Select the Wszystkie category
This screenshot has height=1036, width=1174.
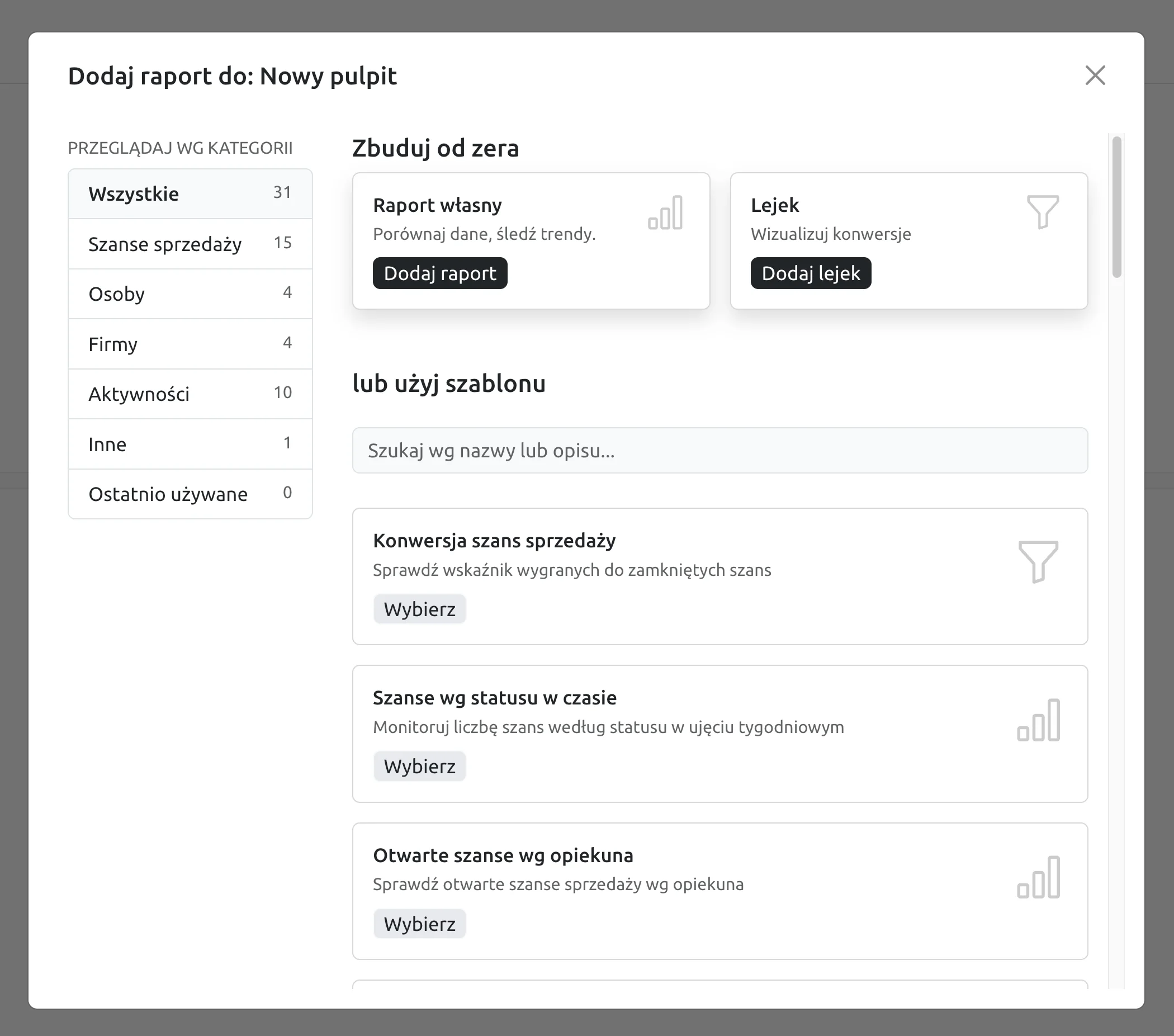click(190, 194)
